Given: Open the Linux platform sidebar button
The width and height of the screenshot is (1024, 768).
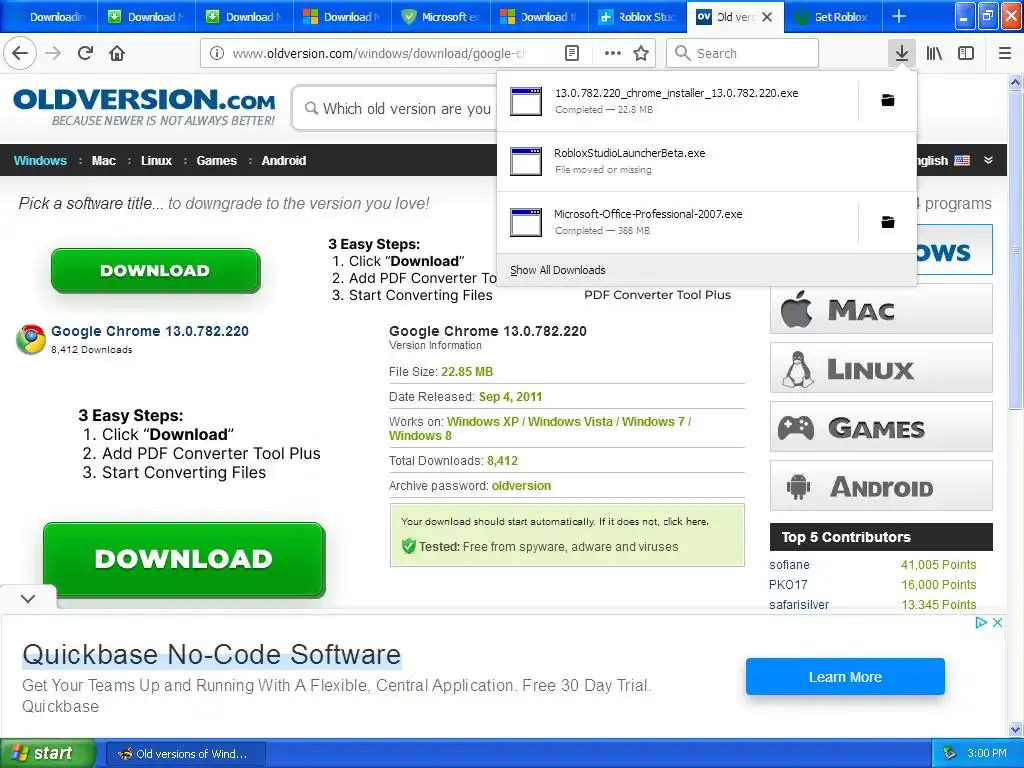Looking at the screenshot, I should click(x=881, y=368).
